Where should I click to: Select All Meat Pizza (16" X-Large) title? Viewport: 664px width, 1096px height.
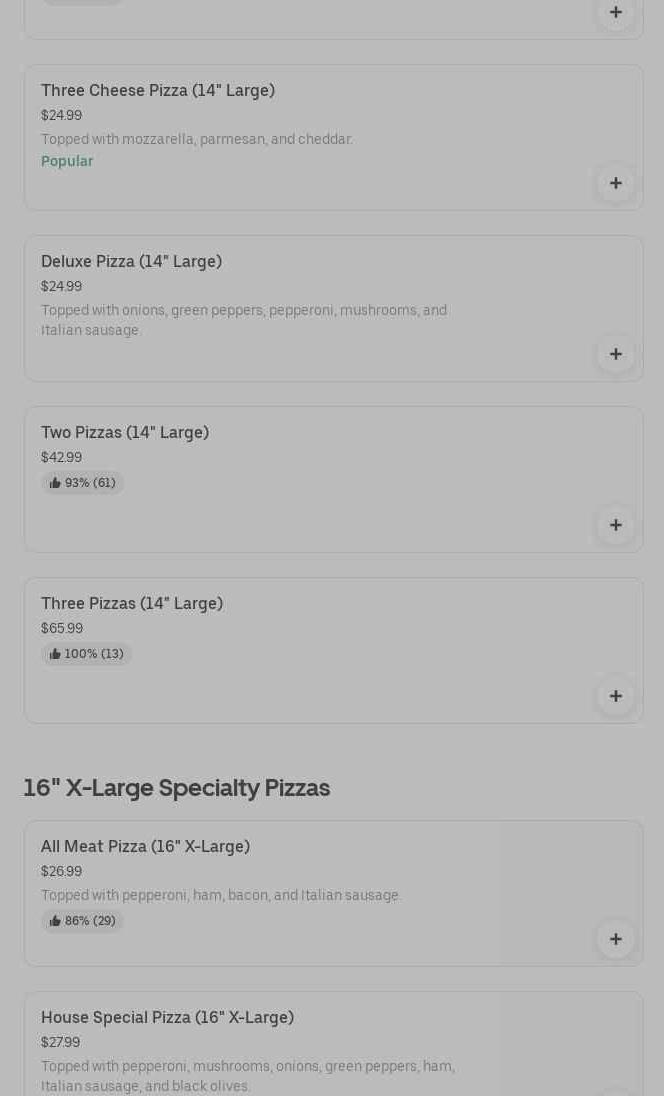(x=145, y=847)
